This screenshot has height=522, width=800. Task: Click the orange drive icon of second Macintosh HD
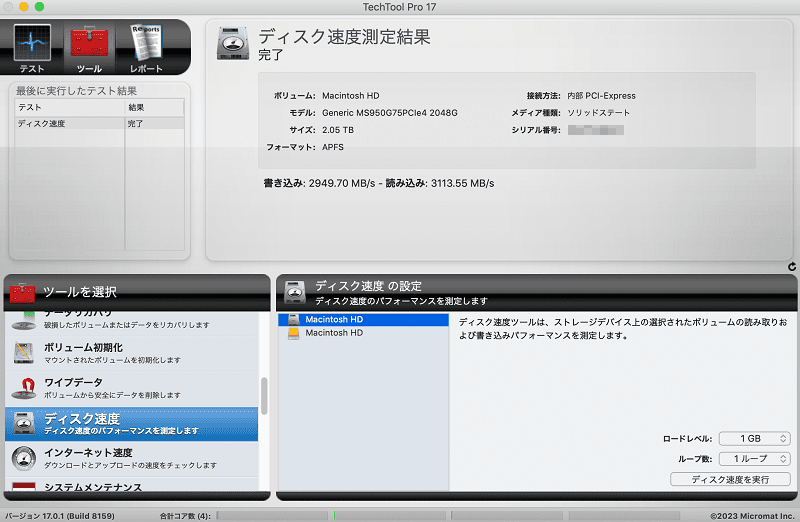293,333
